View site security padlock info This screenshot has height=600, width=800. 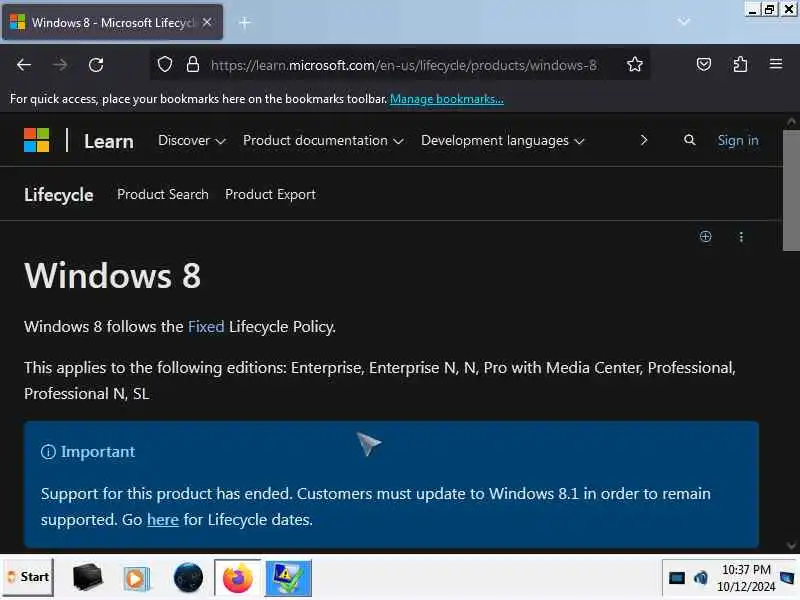(x=192, y=65)
